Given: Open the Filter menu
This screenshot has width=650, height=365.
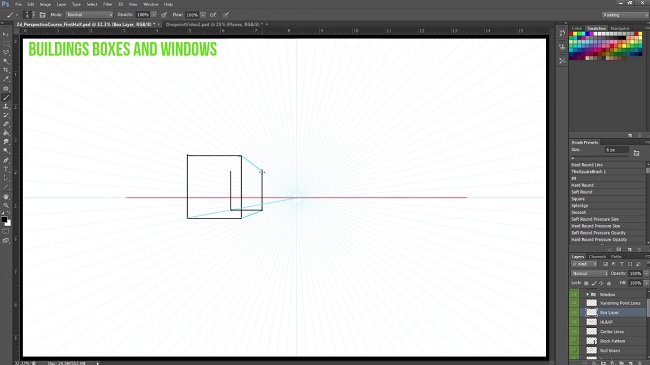Looking at the screenshot, I should [x=107, y=4].
